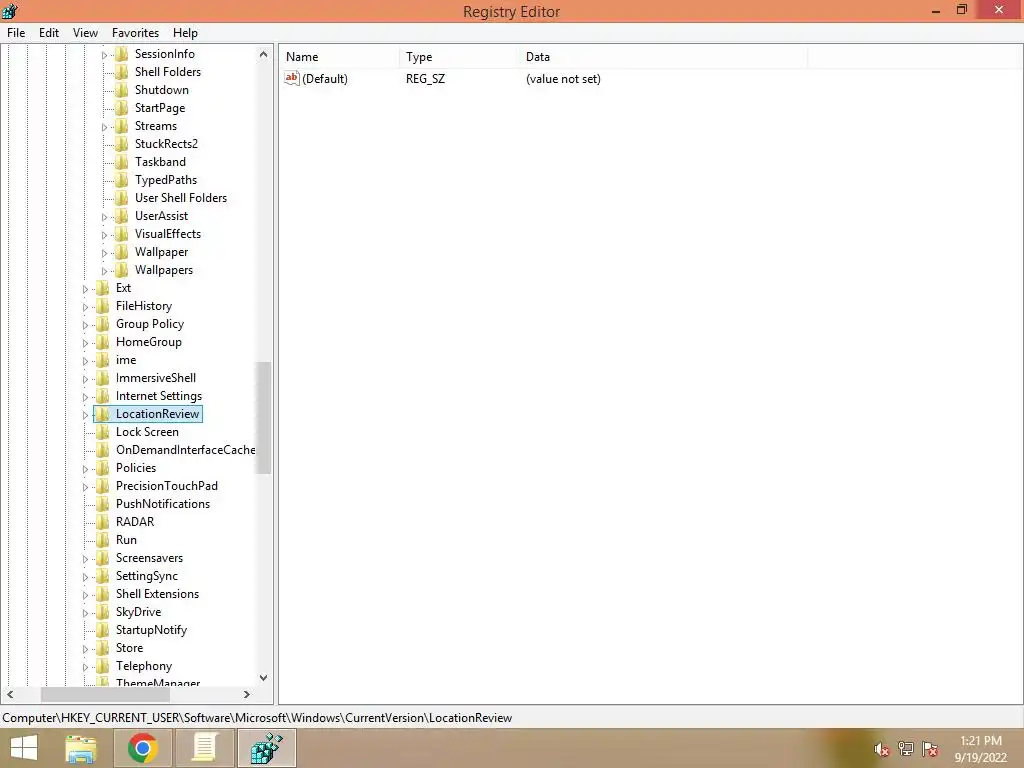Open the Edit menu
Screen dimensions: 1024x768
(x=49, y=33)
